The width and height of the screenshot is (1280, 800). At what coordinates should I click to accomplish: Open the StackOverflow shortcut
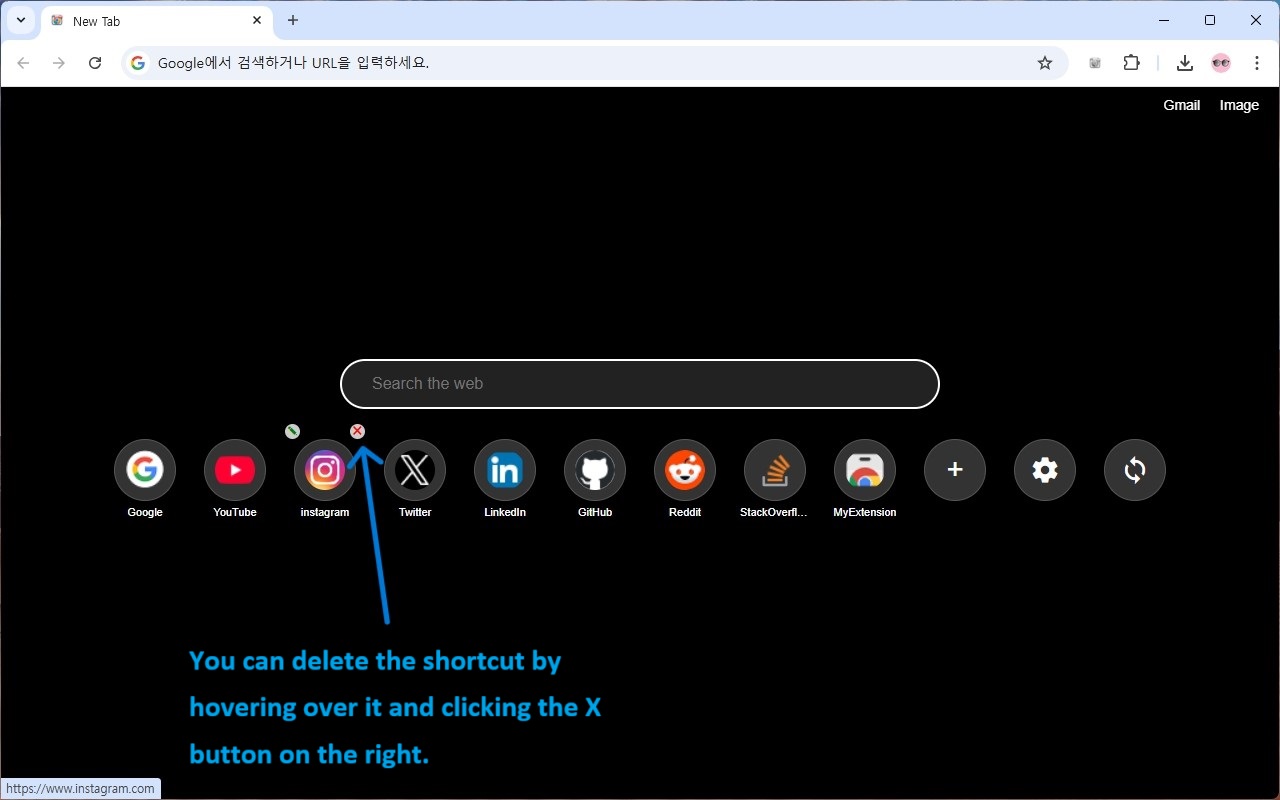pyautogui.click(x=775, y=470)
